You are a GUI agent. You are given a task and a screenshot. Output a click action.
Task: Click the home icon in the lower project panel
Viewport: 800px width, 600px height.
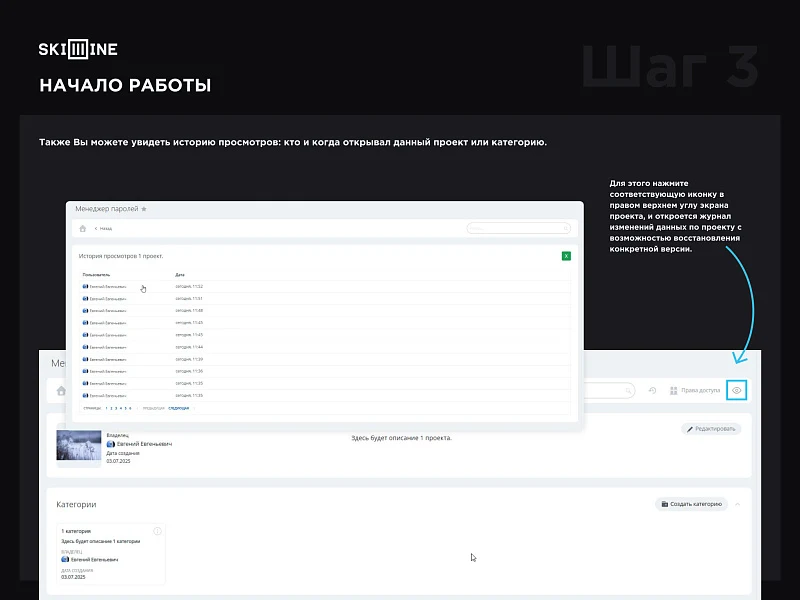coord(61,391)
